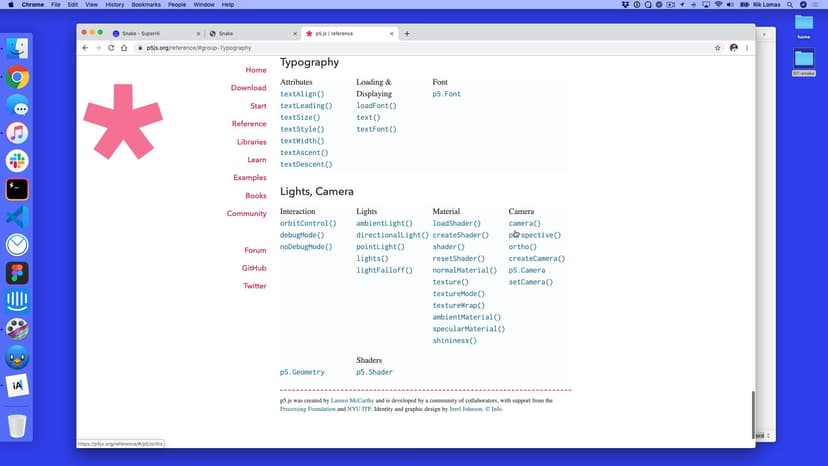Go to the Examples page in sidebar
The width and height of the screenshot is (828, 466).
coord(250,178)
